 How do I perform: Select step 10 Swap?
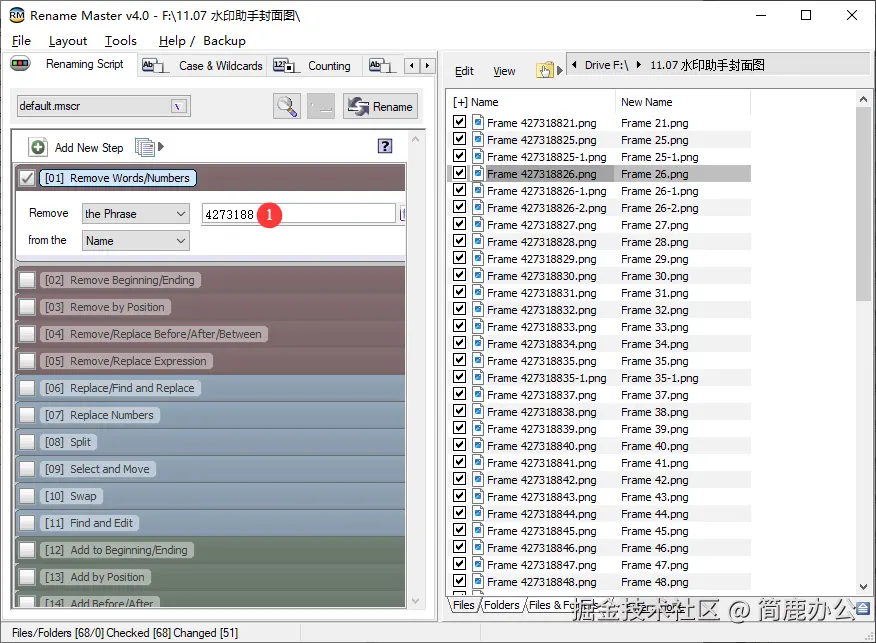tap(71, 496)
